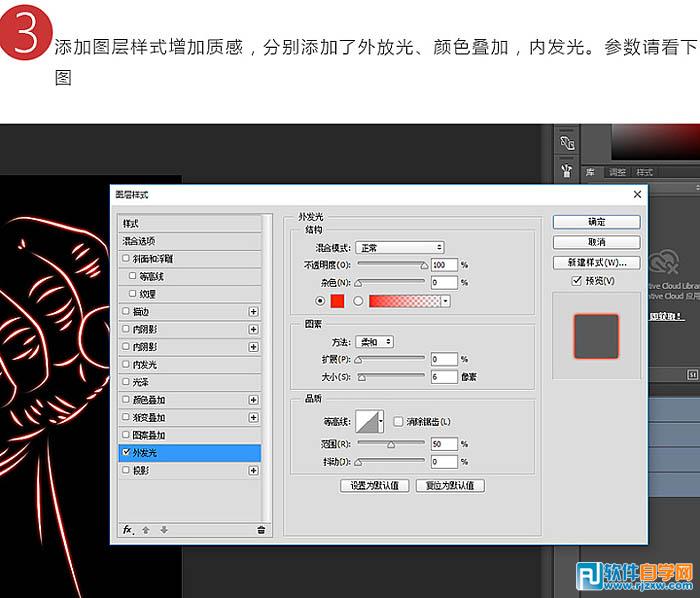The image size is (700, 598).
Task: Click the brush presets icon in the side strip
Action: tap(567, 170)
